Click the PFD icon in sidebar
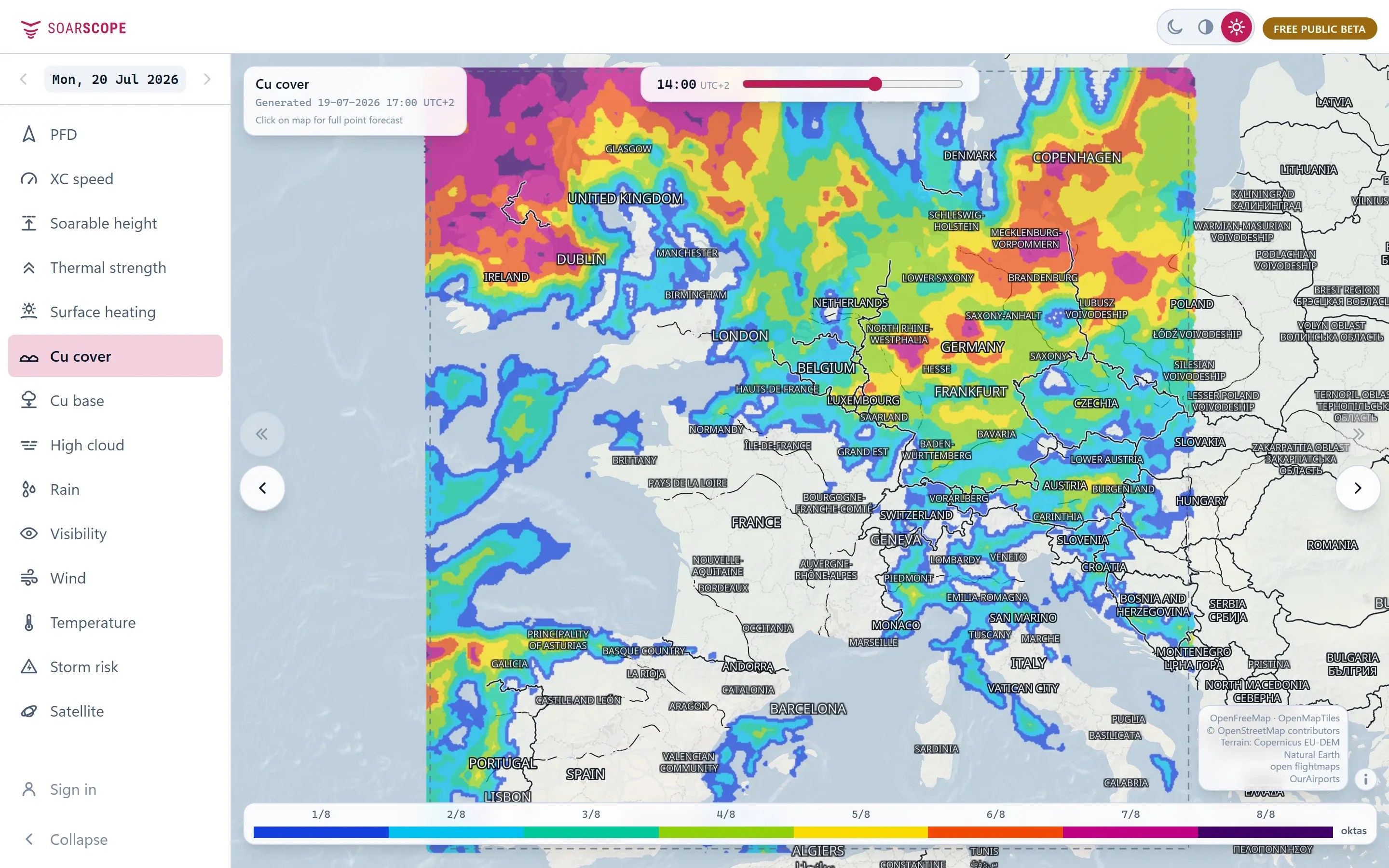1389x868 pixels. click(29, 135)
